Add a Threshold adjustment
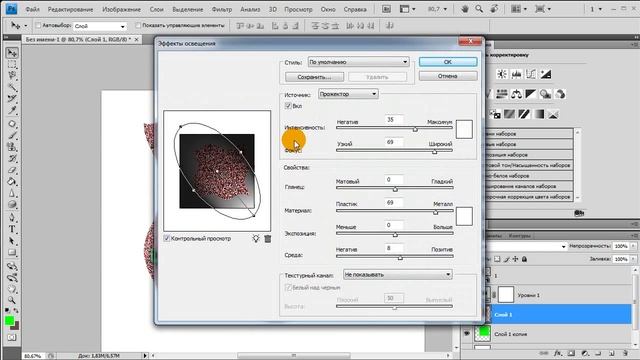The image size is (640, 360). coord(524,114)
